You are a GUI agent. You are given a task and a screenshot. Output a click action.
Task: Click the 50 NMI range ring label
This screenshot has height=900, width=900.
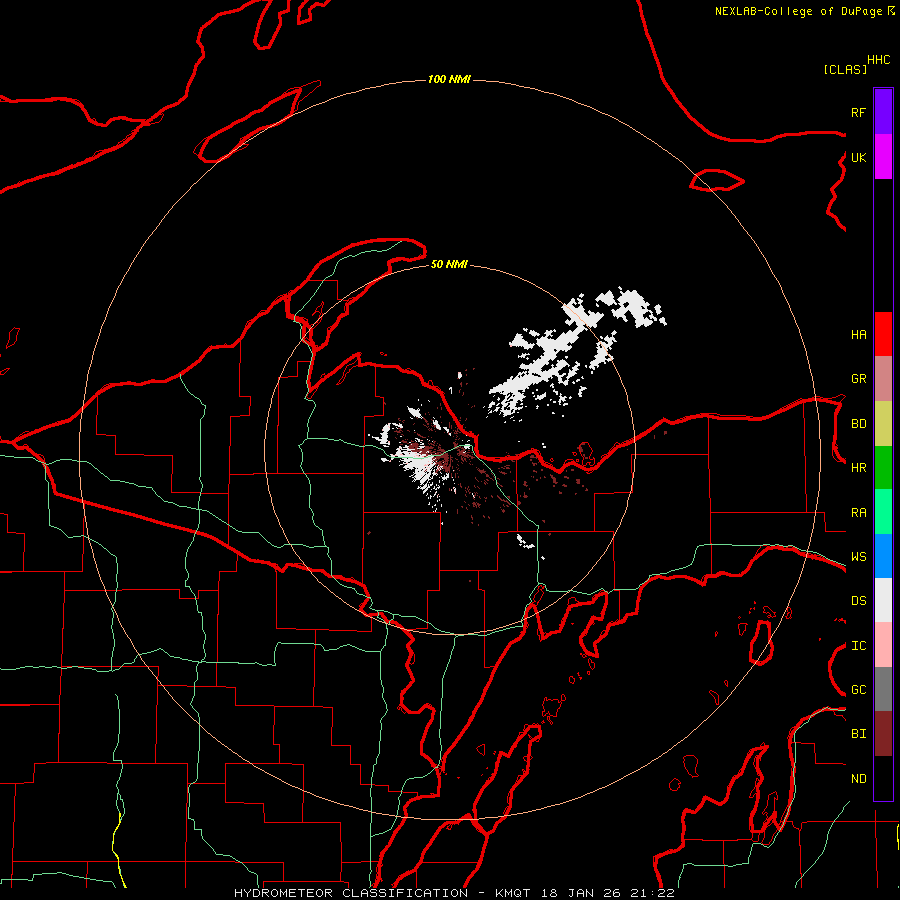point(449,264)
